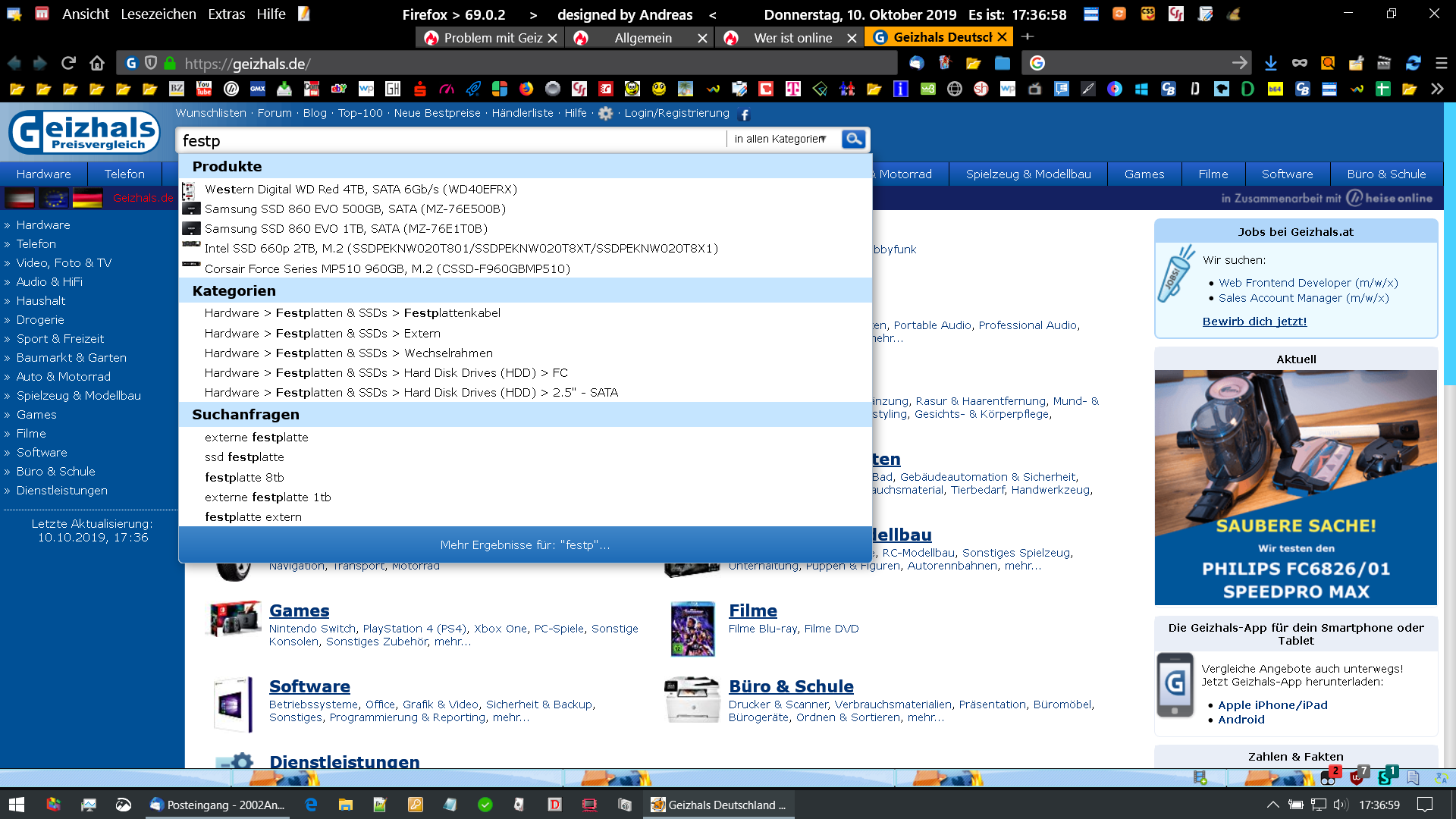Screen dimensions: 1456x819
Task: Open the Downloads arrow icon in toolbar
Action: pyautogui.click(x=1271, y=64)
